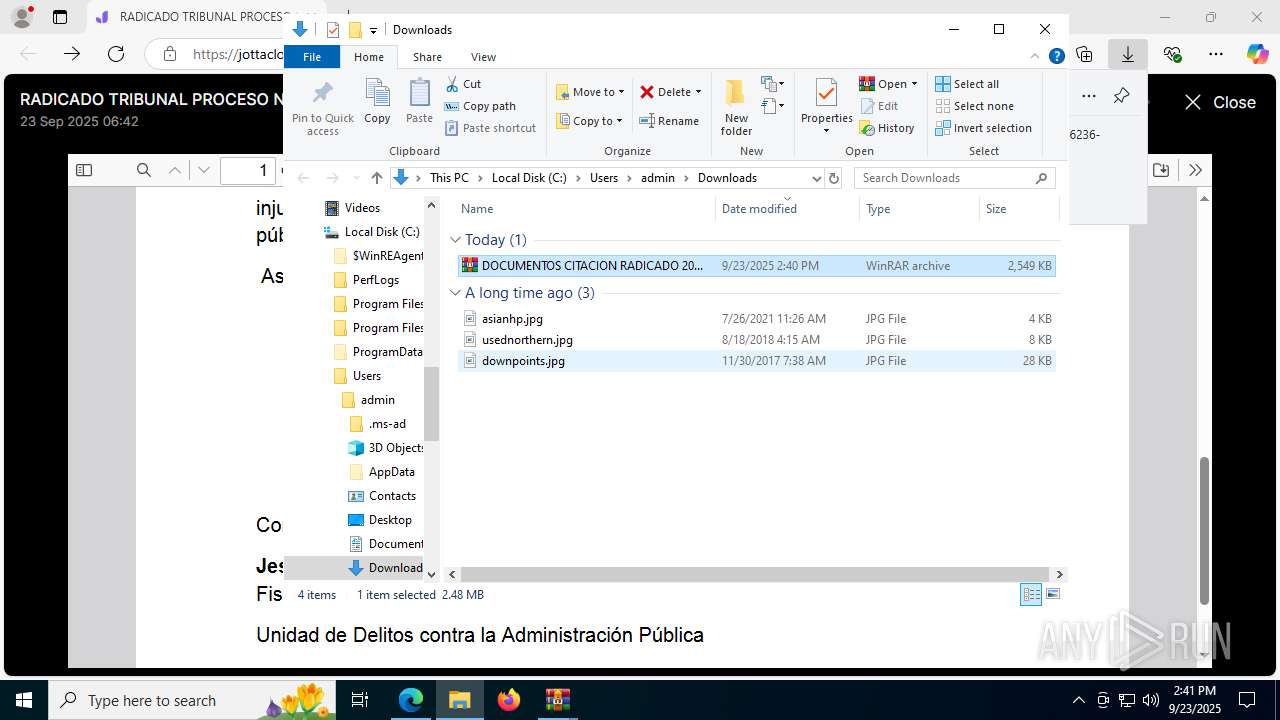This screenshot has width=1280, height=720.
Task: Click Select none in ribbon
Action: [x=975, y=106]
